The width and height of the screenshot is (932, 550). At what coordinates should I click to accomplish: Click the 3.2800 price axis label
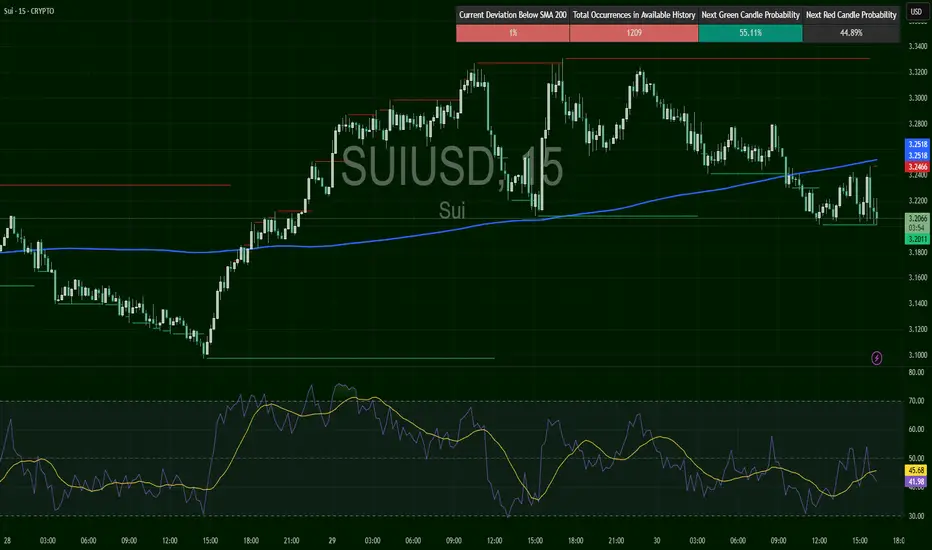[918, 124]
